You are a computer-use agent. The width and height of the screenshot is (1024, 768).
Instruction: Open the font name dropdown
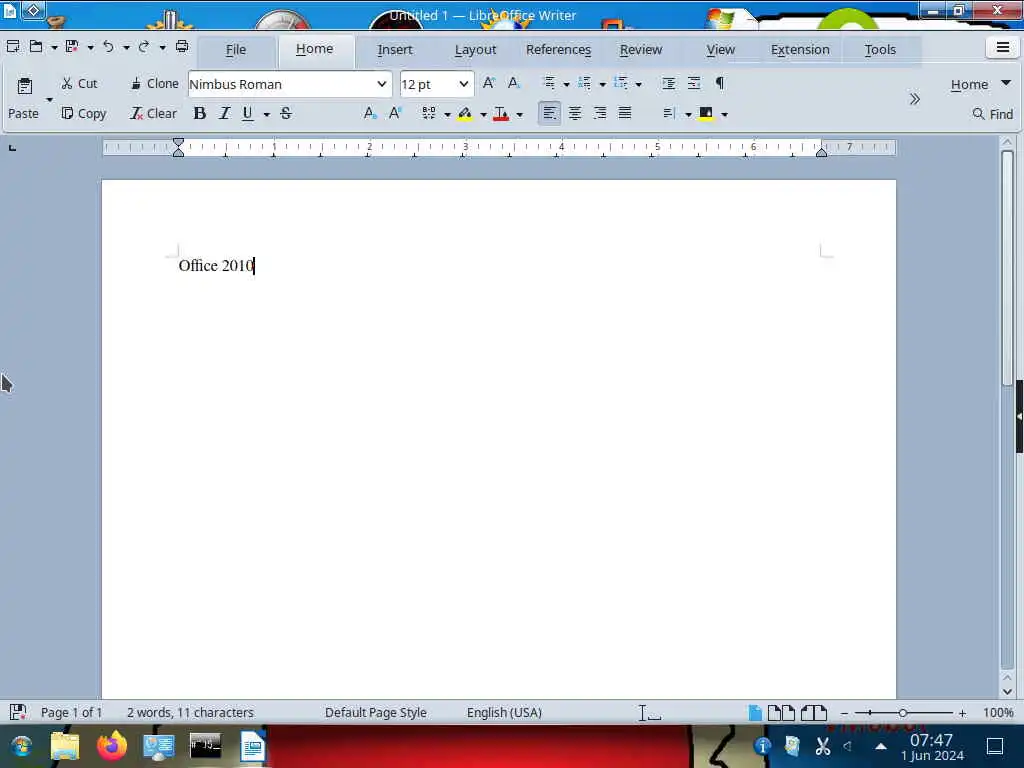(x=381, y=84)
